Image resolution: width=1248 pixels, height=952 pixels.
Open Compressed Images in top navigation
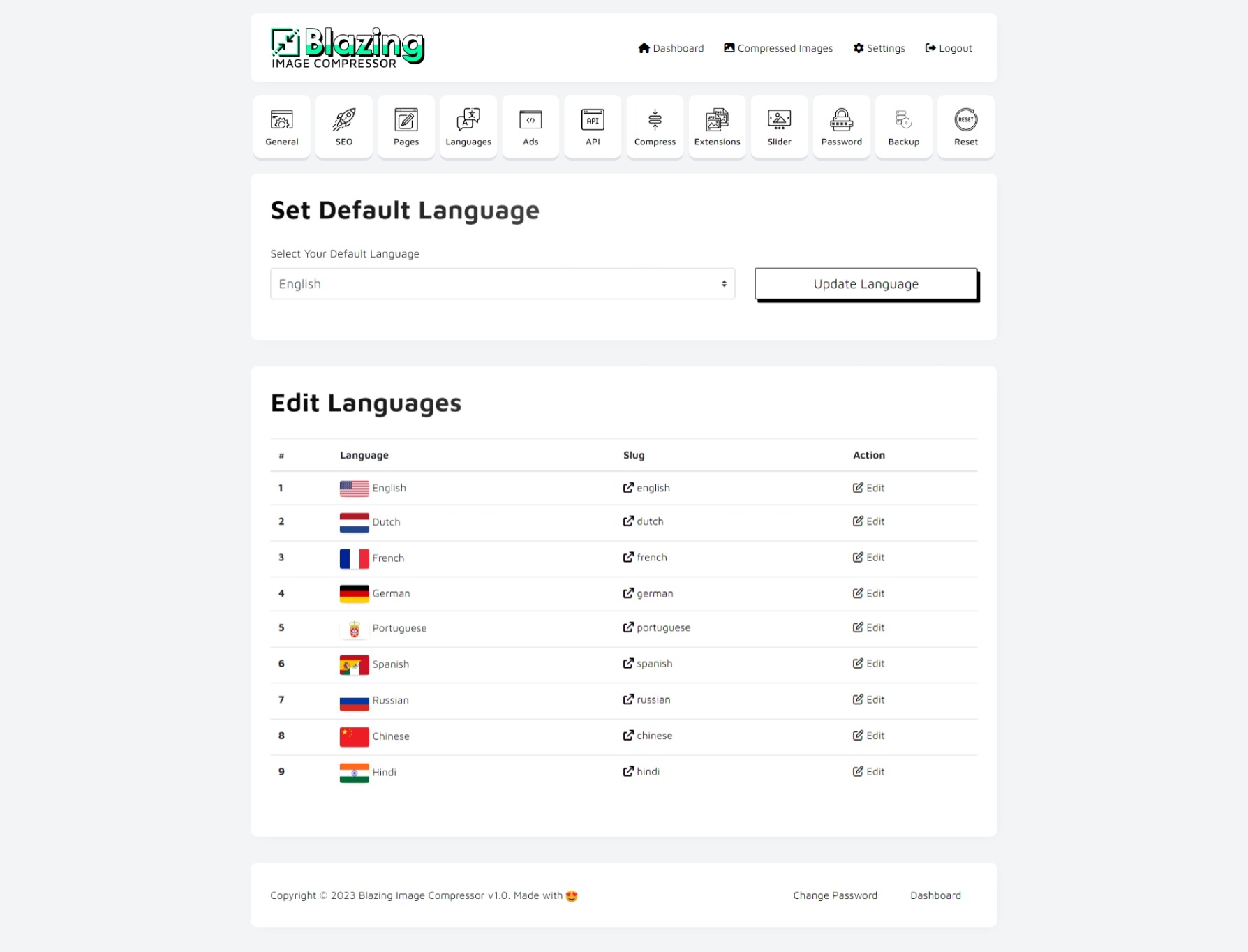(778, 48)
